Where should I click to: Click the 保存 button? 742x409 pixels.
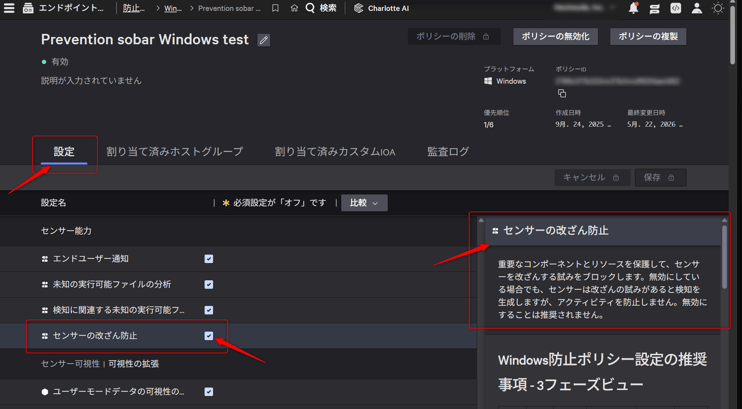pos(661,178)
